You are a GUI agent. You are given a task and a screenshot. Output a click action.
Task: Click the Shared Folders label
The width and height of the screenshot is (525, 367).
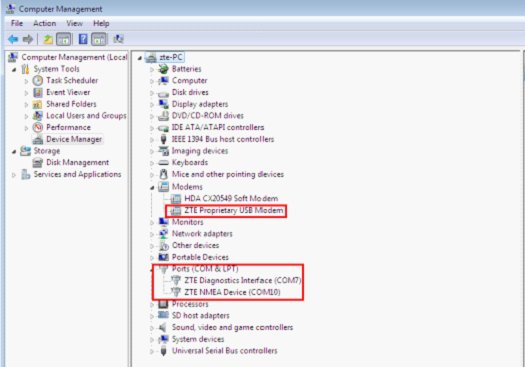tap(71, 104)
